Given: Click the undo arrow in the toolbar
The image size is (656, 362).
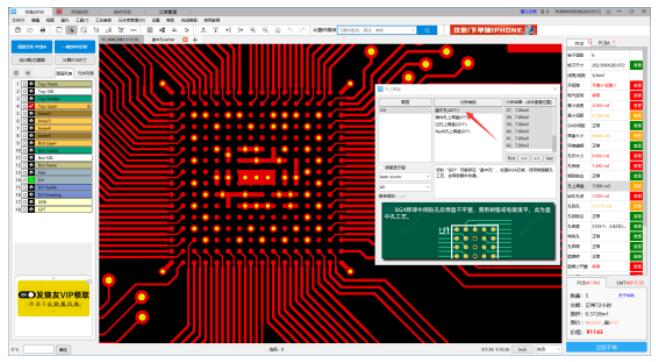Looking at the screenshot, I should point(290,30).
